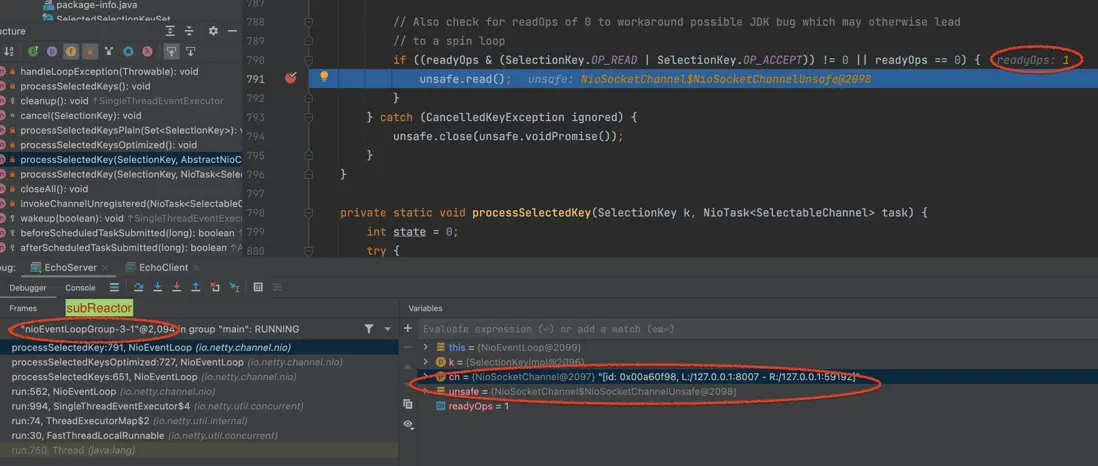Click Navigate from Source down-arrow icon in Structure
This screenshot has width=1098, height=466.
click(190, 51)
